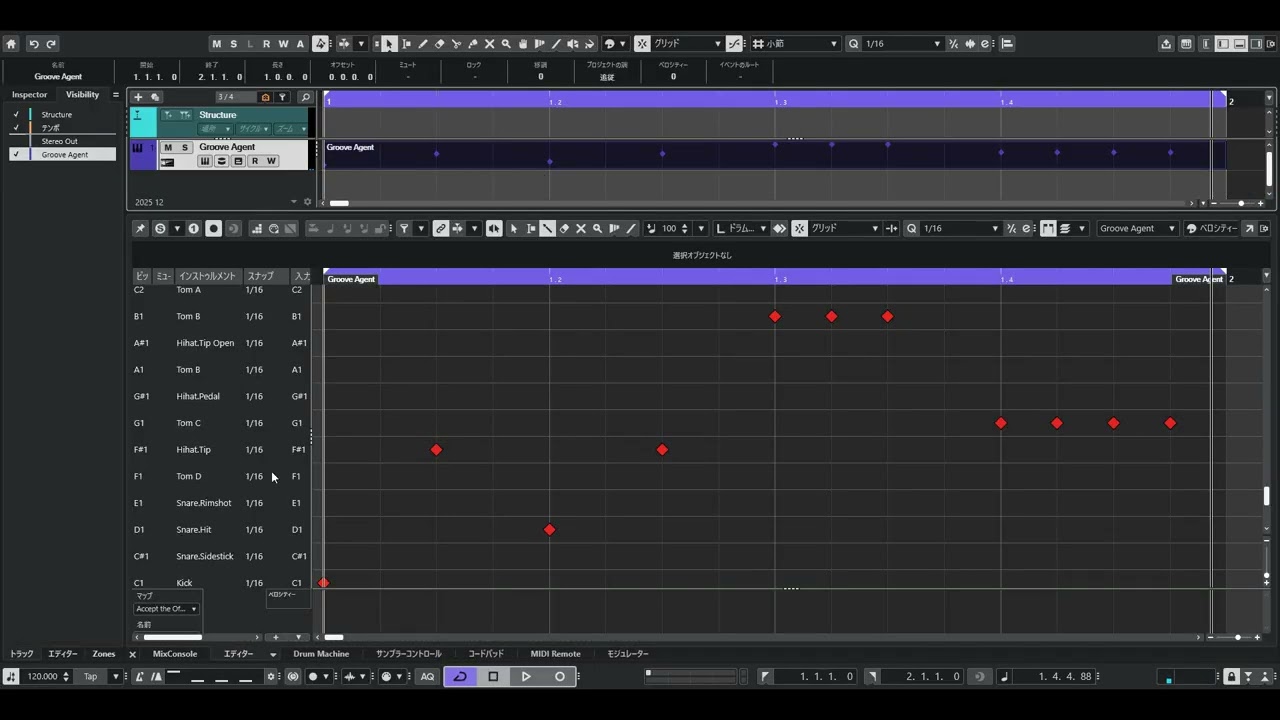The width and height of the screenshot is (1280, 720).
Task: Click the Tap tempo button
Action: coord(90,677)
